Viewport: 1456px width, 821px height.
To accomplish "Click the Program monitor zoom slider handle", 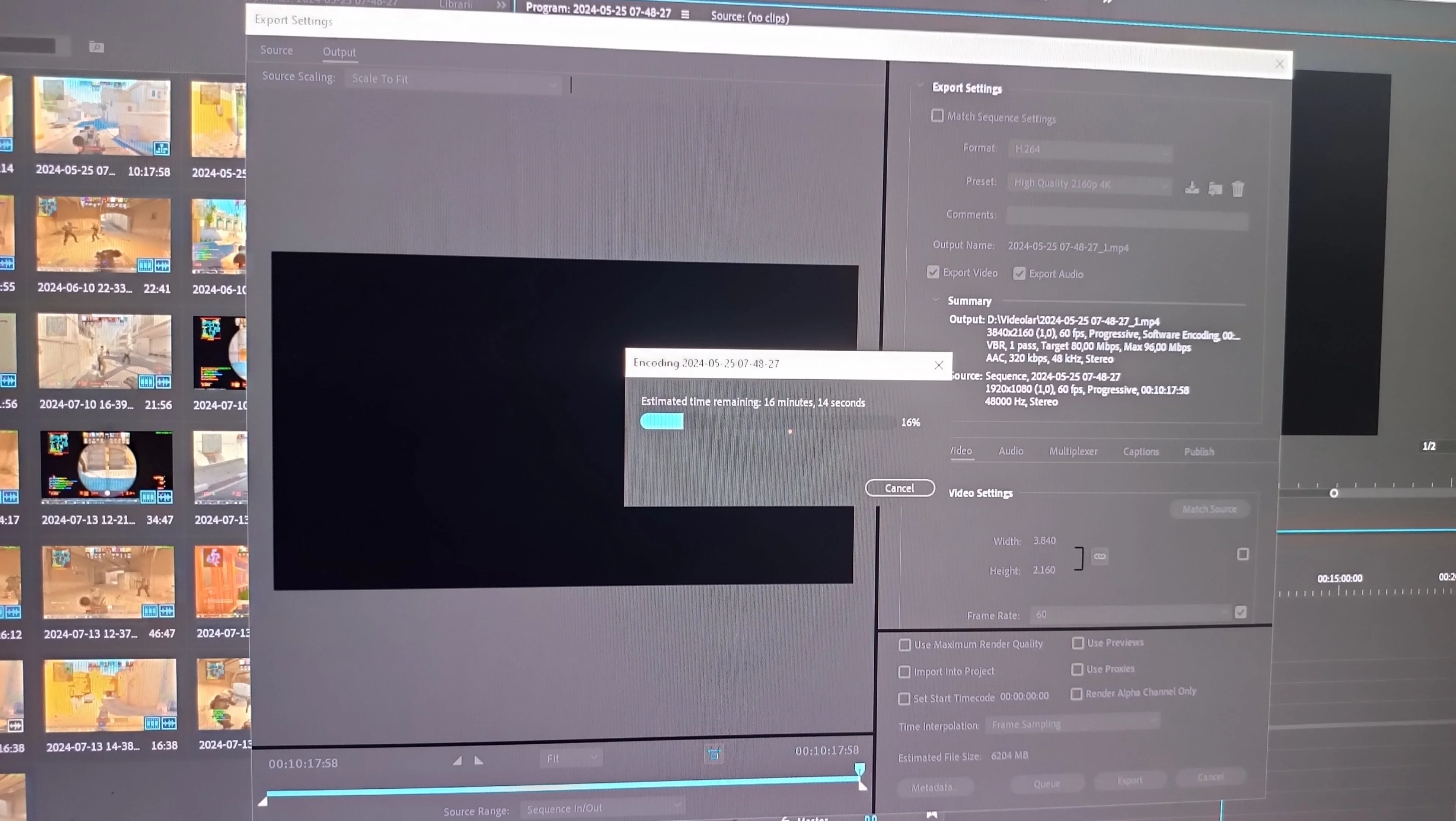I will click(x=1334, y=493).
